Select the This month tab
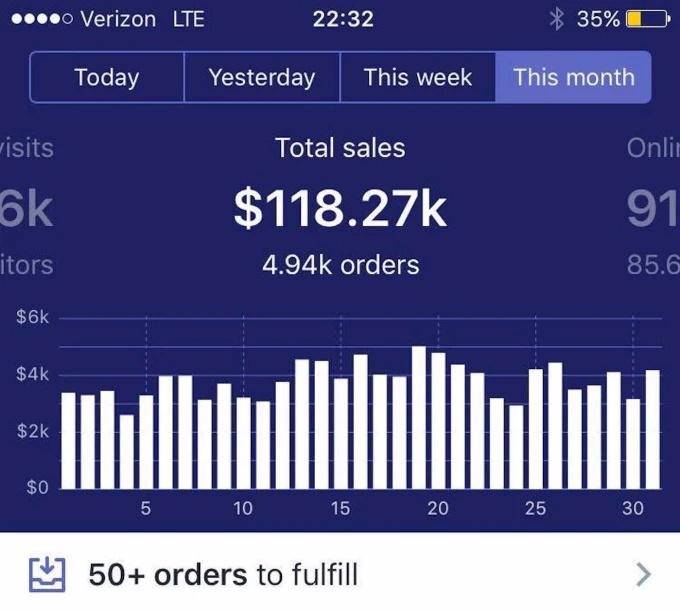Viewport: 680px width, 611px height. pos(573,77)
